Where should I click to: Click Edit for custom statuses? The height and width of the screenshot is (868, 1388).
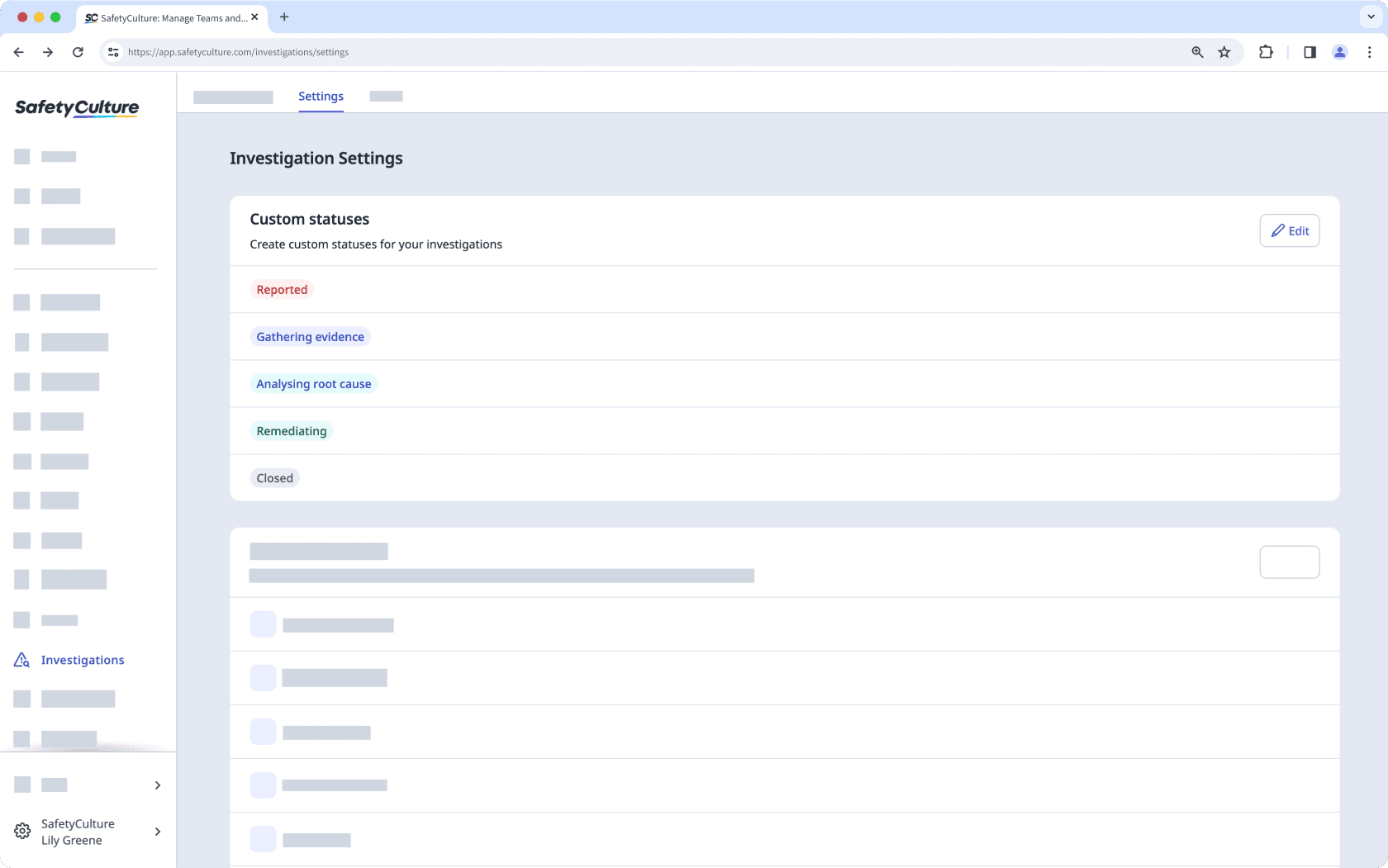[1289, 230]
